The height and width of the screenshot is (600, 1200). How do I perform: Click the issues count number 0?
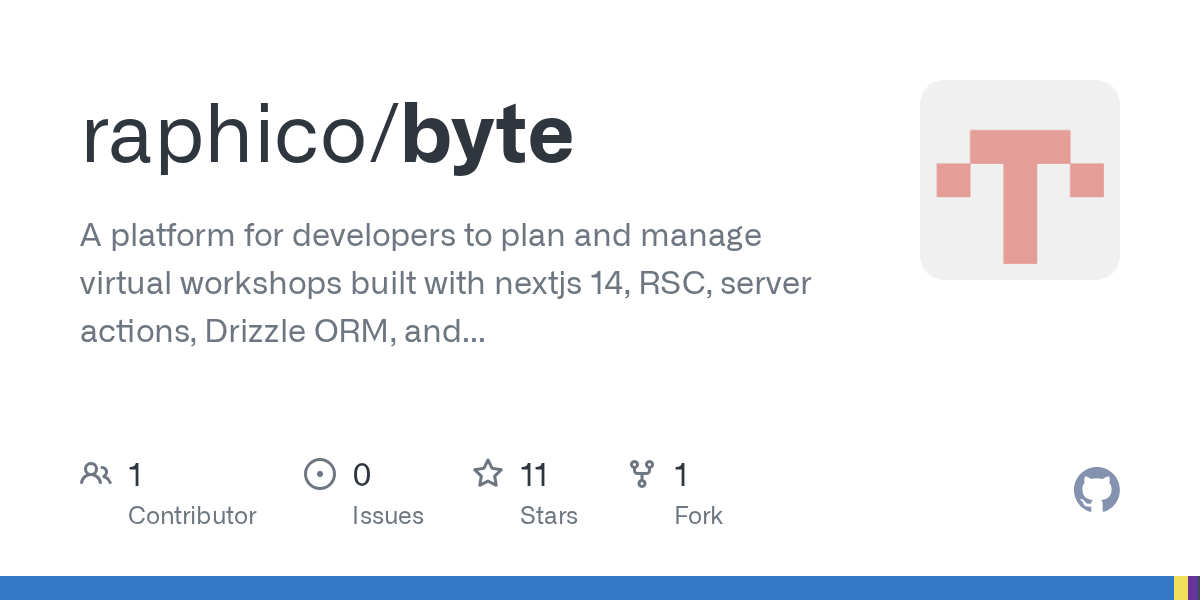[362, 475]
